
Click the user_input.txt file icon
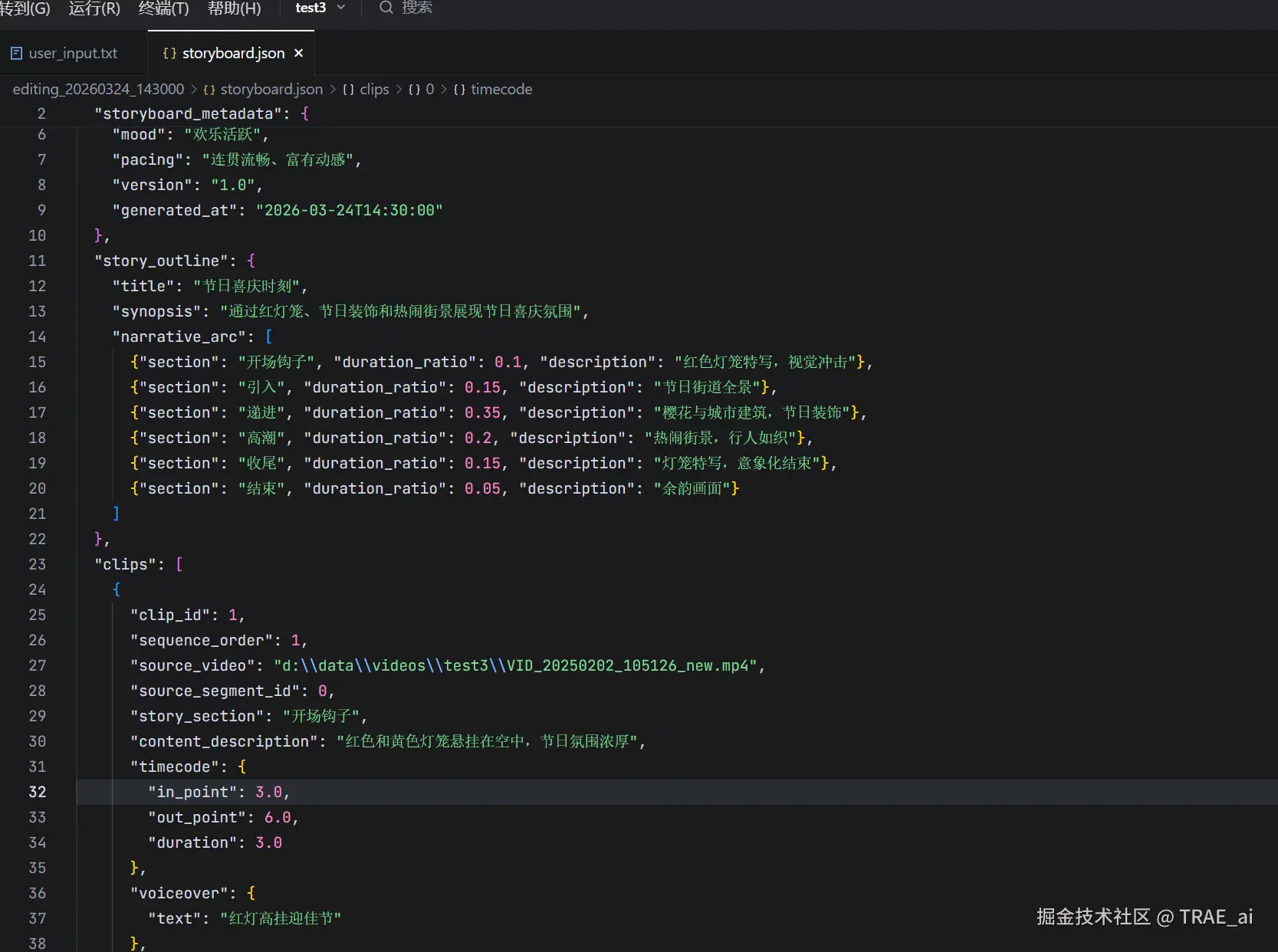16,53
